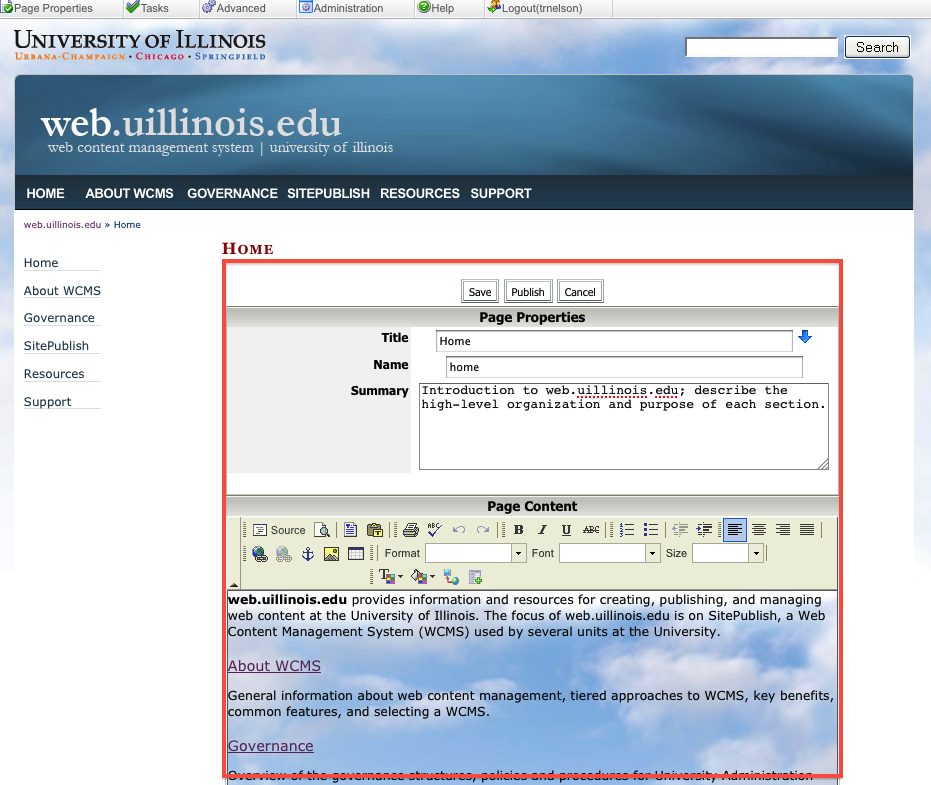Click the page-with-plus icon in toolbar

click(x=475, y=577)
